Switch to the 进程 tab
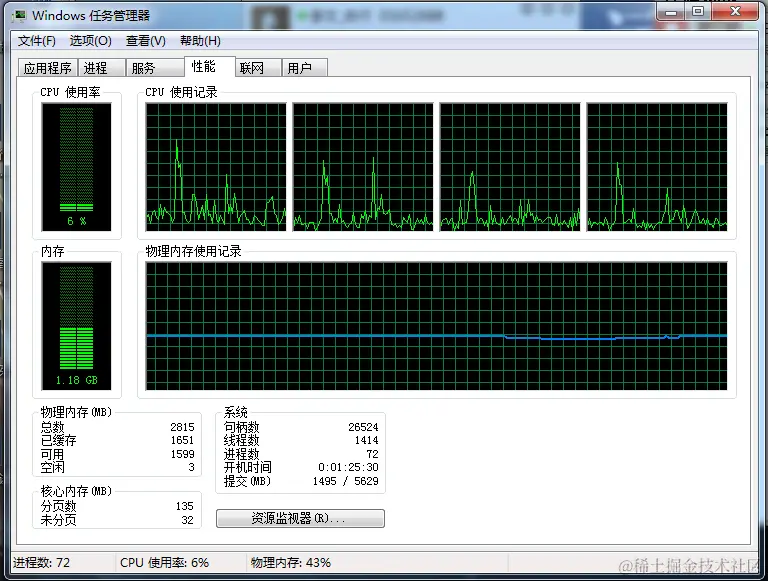The height and width of the screenshot is (581, 768). click(x=101, y=68)
